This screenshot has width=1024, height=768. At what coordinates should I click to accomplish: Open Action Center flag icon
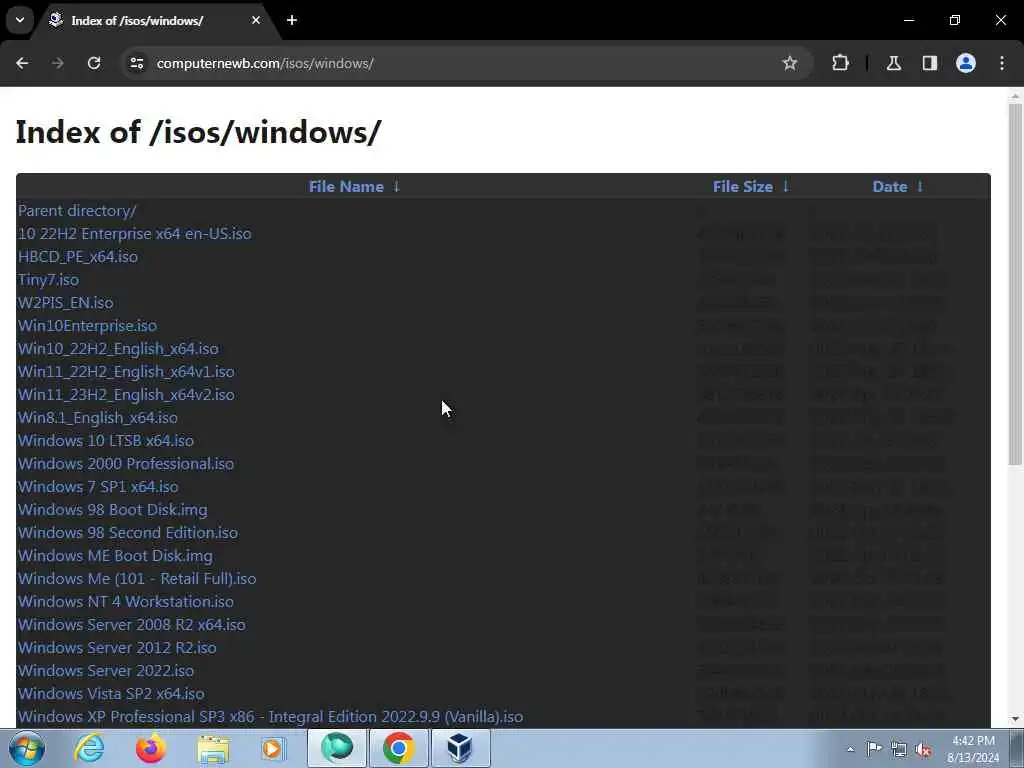[874, 749]
